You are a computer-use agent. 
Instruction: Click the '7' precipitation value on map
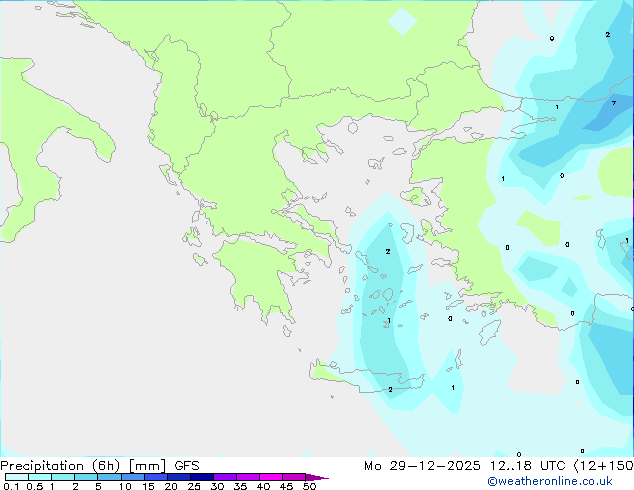[x=614, y=103]
